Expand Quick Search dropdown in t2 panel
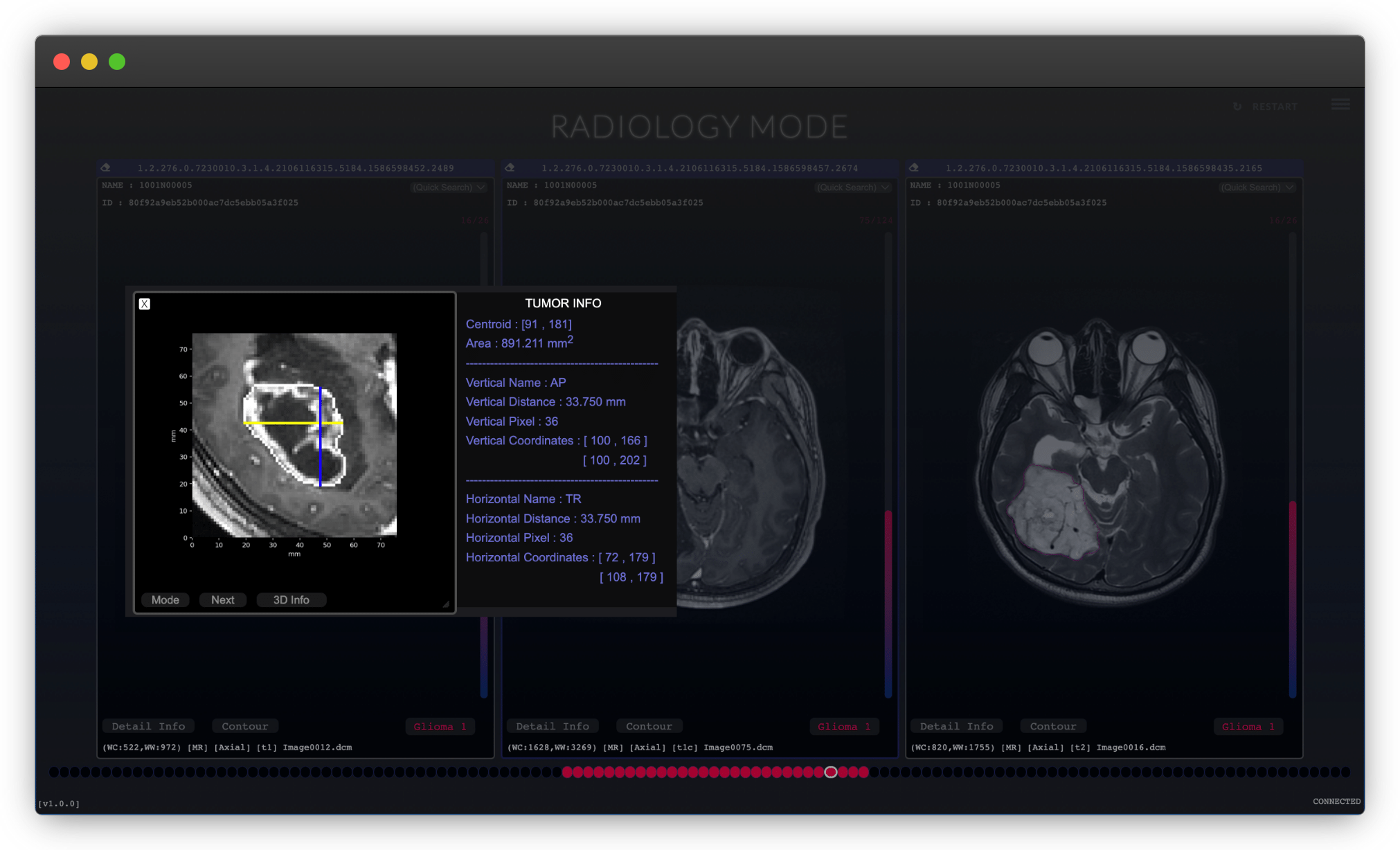The height and width of the screenshot is (850, 1400). point(1257,188)
